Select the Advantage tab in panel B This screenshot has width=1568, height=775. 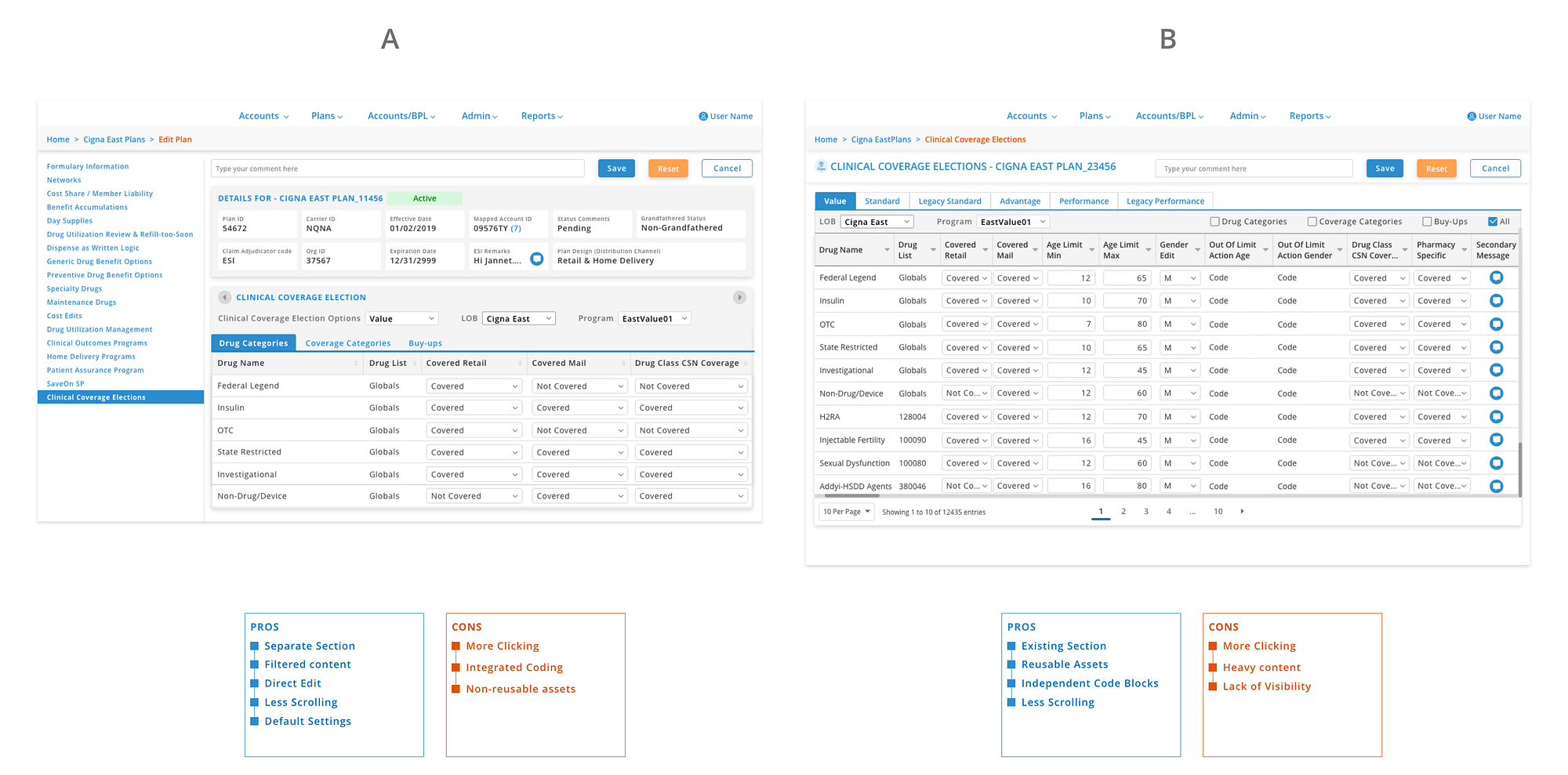pos(1020,201)
